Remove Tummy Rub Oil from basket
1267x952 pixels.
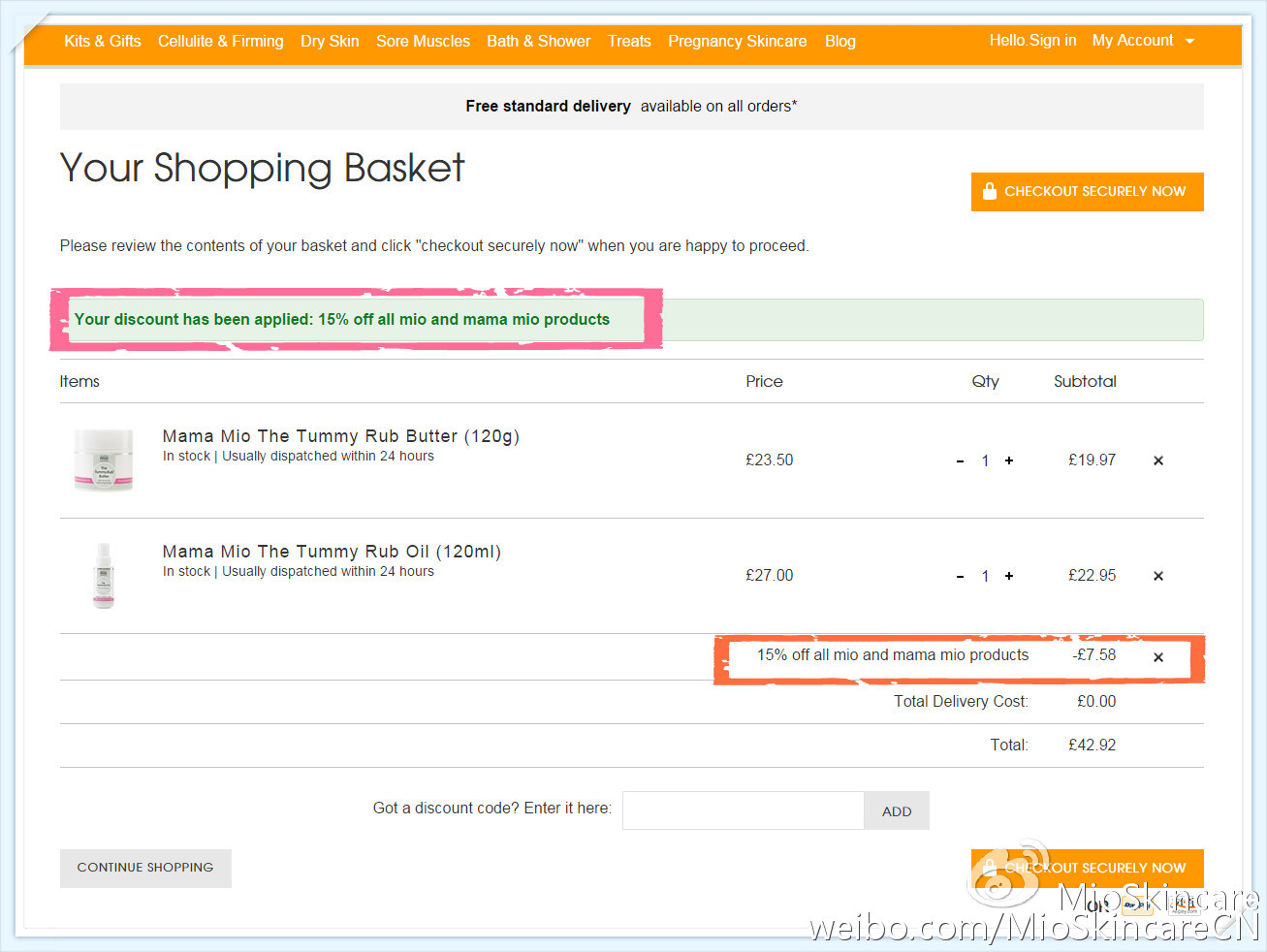click(1158, 576)
